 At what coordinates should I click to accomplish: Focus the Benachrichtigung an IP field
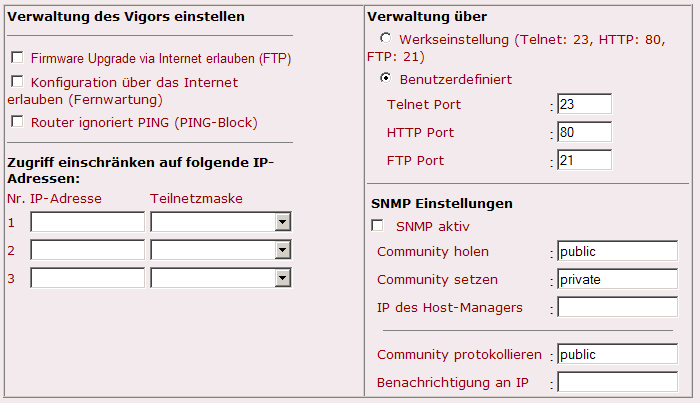(617, 382)
